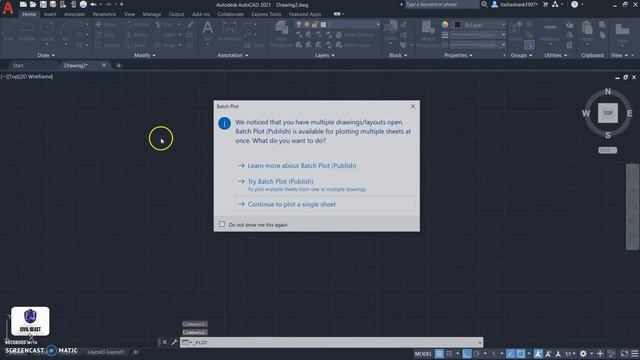
Task: Click Match Properties icon
Action: (x=428, y=33)
